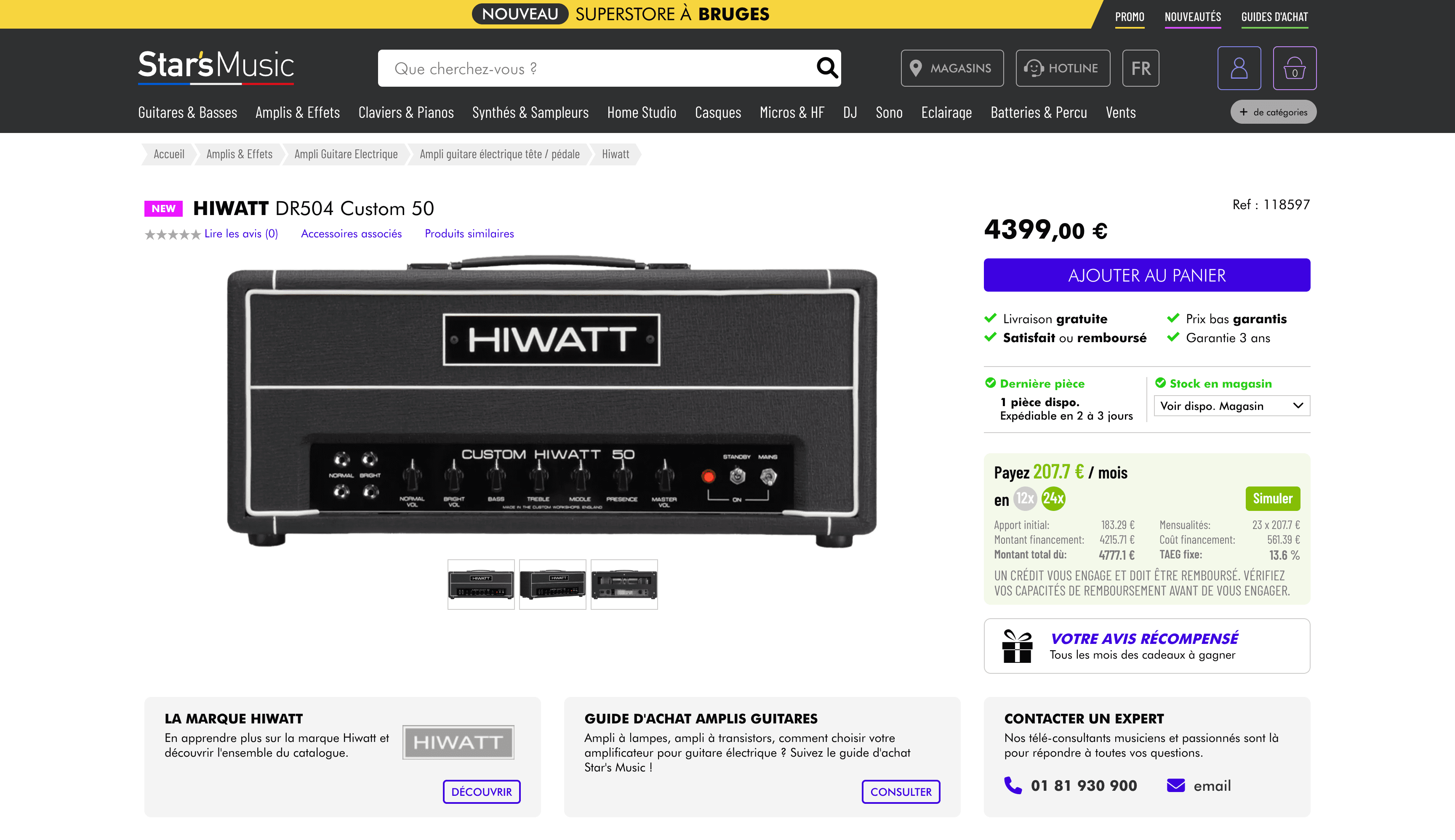Select the rear-view amp thumbnail
Image resolution: width=1455 pixels, height=840 pixels.
624,584
